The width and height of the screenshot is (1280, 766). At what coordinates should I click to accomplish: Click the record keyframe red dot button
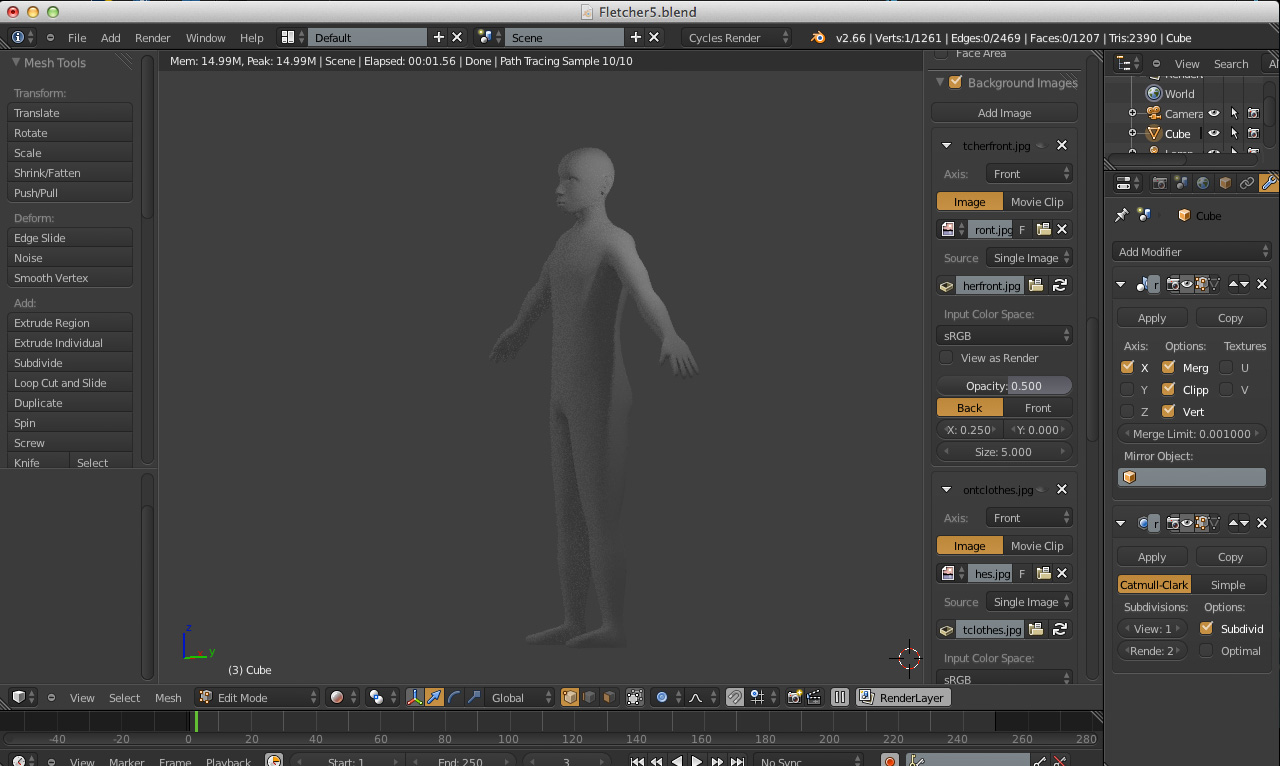(x=890, y=761)
